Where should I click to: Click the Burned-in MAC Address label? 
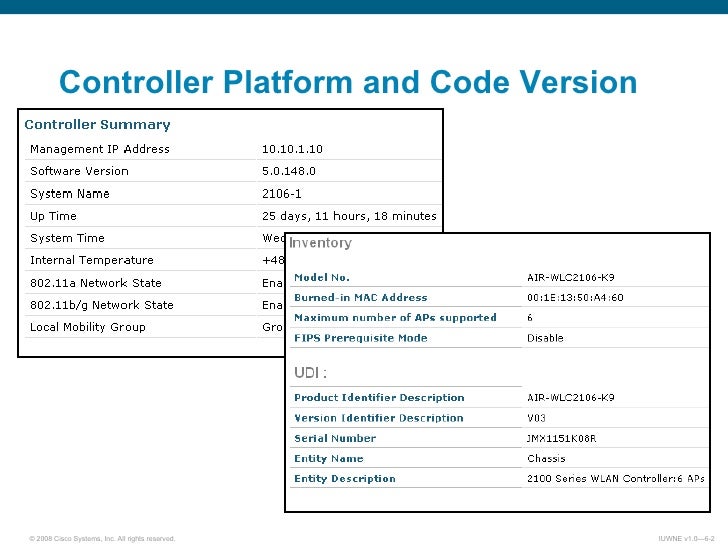click(361, 298)
